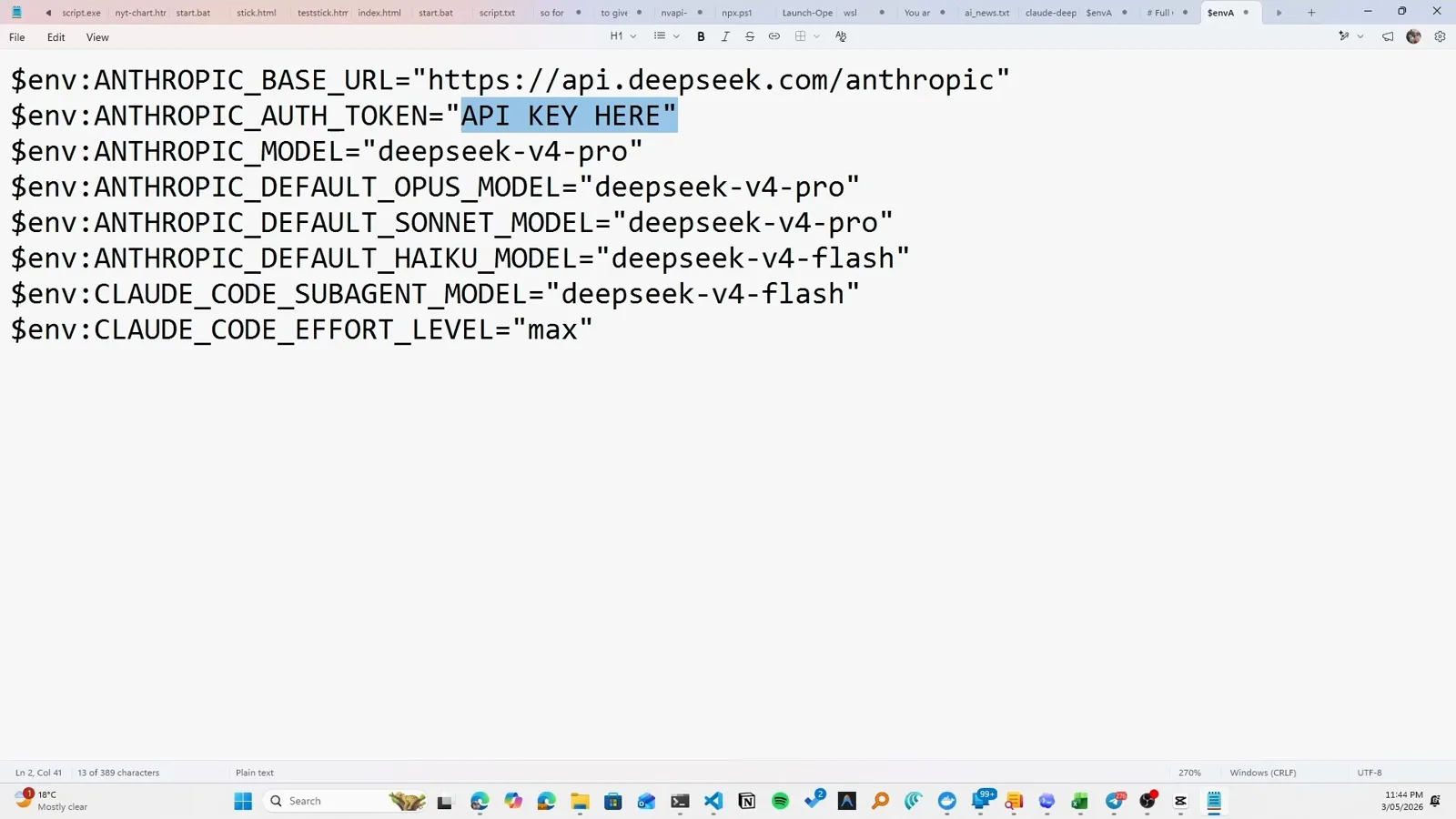The height and width of the screenshot is (819, 1456).
Task: Open File Explorer from the taskbar
Action: pos(580,801)
